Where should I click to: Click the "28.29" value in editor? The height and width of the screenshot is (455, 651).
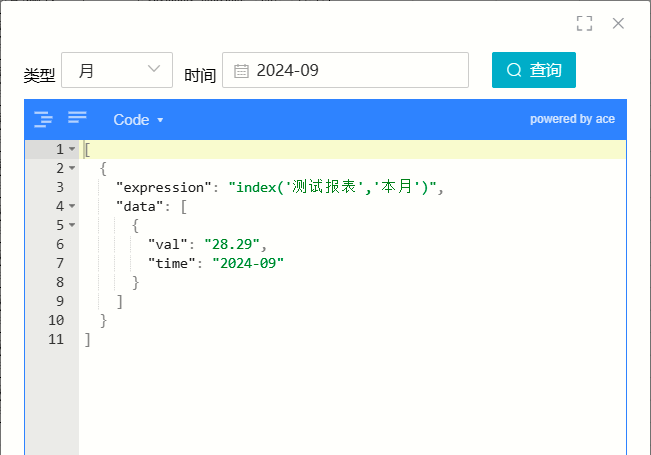click(232, 244)
